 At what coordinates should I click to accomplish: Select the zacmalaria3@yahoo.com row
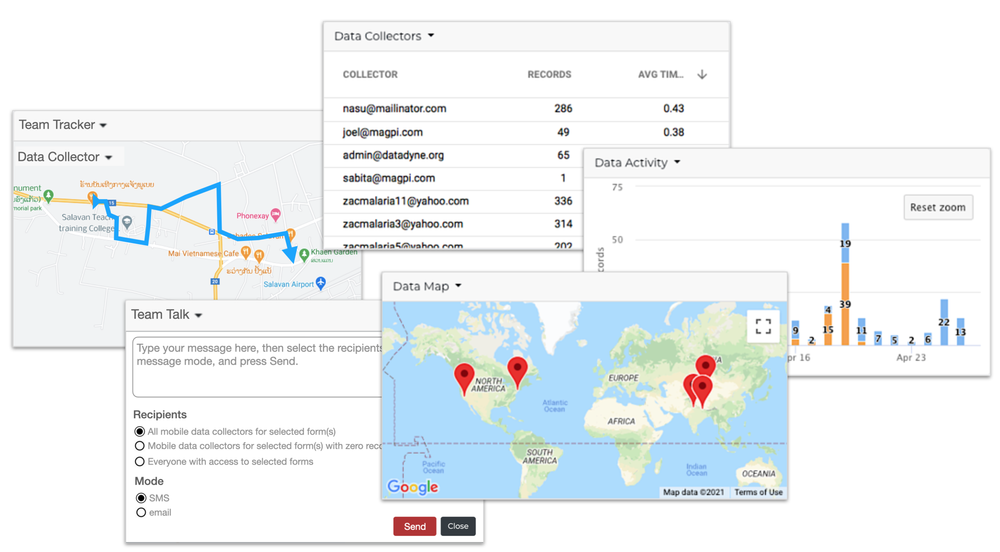(x=453, y=224)
